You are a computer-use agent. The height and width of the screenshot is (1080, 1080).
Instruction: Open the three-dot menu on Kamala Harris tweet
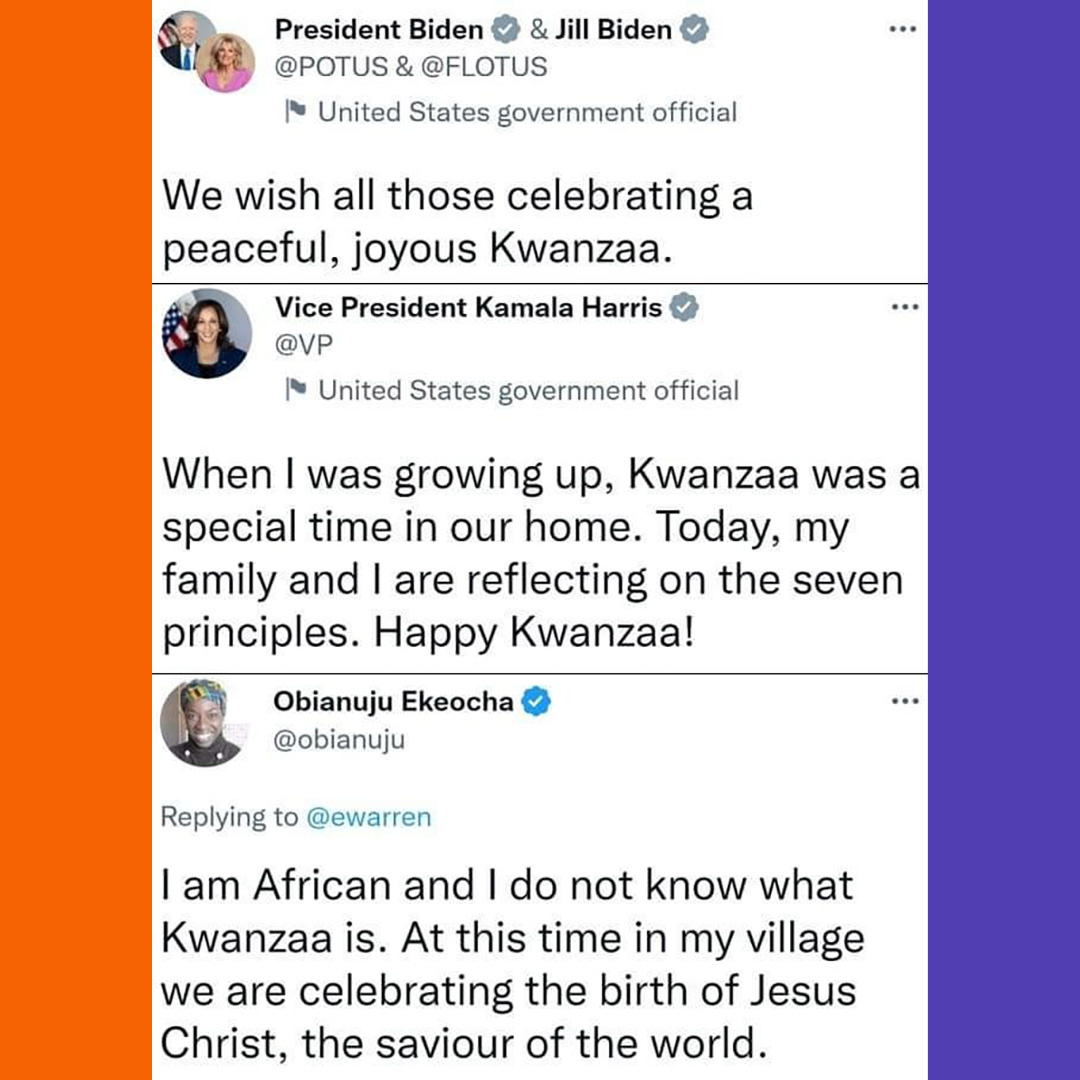click(904, 307)
